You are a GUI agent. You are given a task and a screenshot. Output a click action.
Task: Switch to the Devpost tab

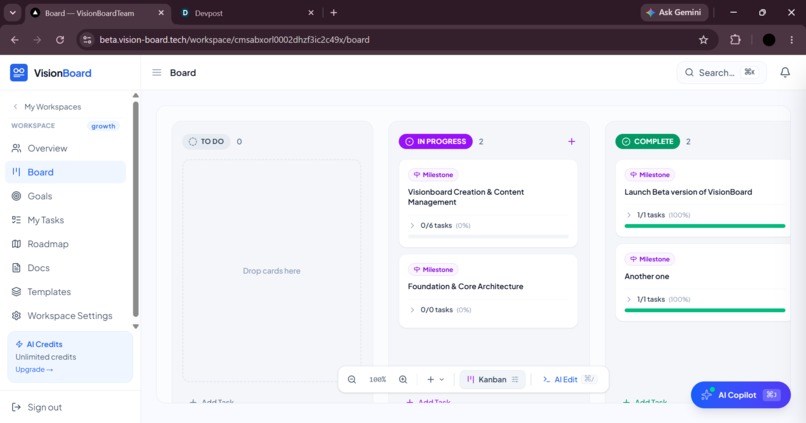[247, 13]
